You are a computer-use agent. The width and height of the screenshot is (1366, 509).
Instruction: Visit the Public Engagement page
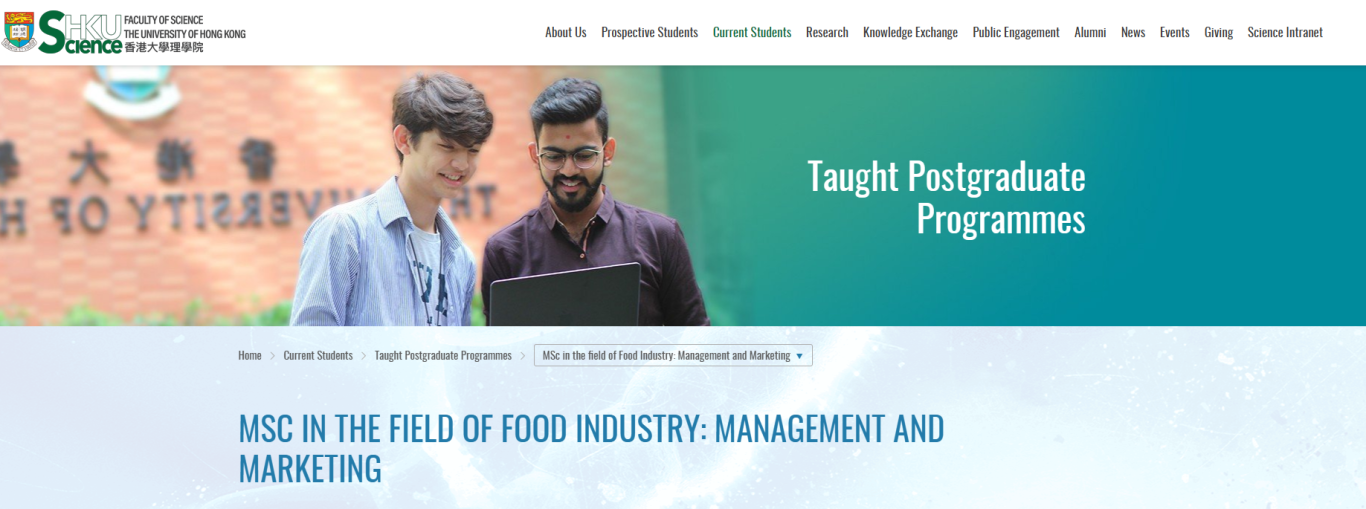point(1016,32)
